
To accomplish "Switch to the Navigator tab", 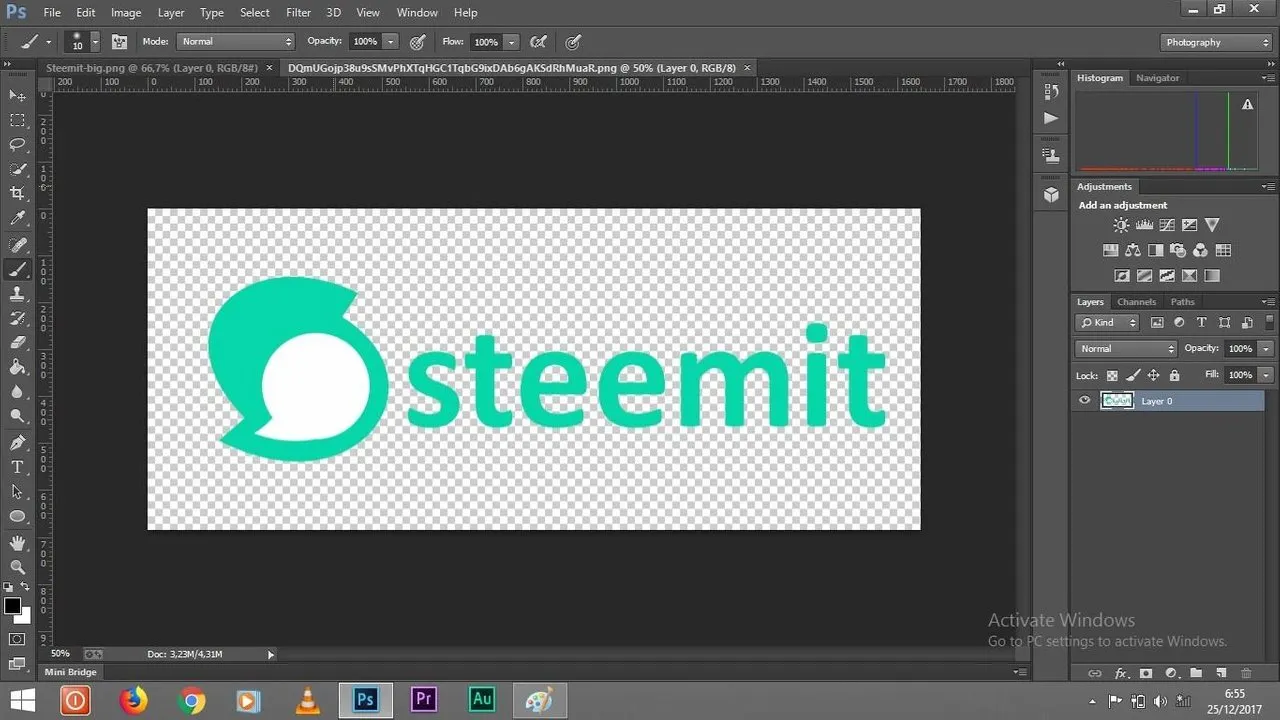I will point(1157,78).
